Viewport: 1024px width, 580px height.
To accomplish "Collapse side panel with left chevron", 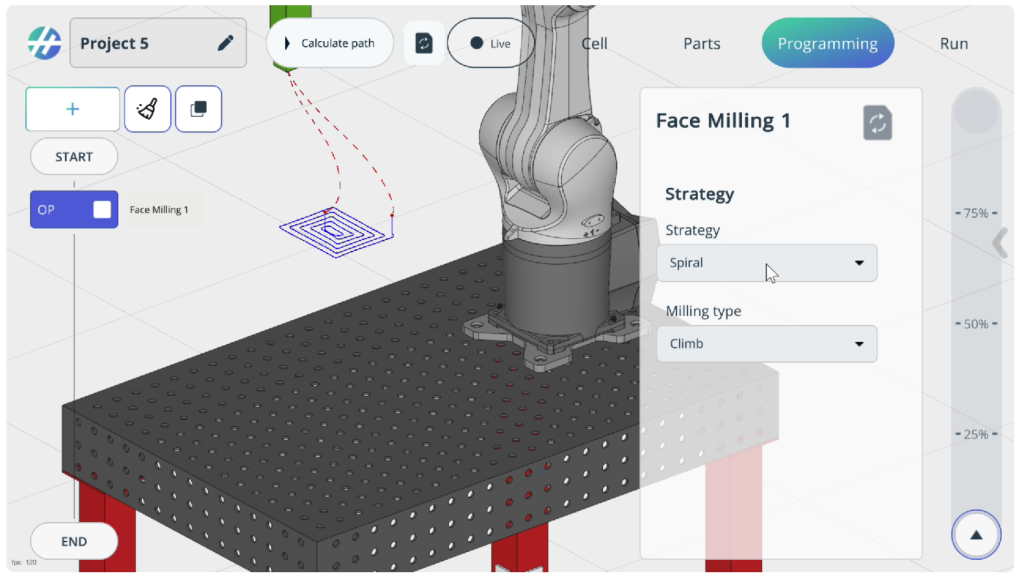I will click(x=1000, y=243).
